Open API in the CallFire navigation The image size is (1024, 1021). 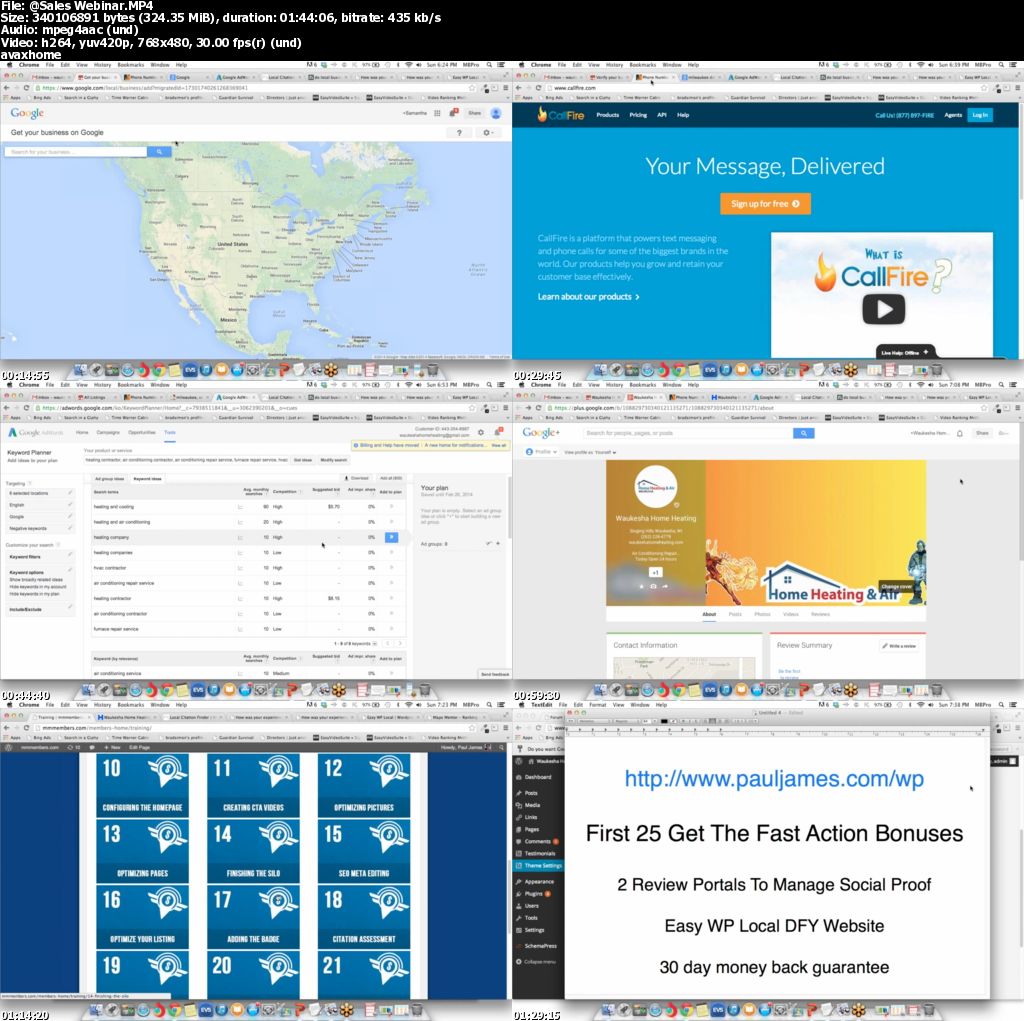coord(662,115)
